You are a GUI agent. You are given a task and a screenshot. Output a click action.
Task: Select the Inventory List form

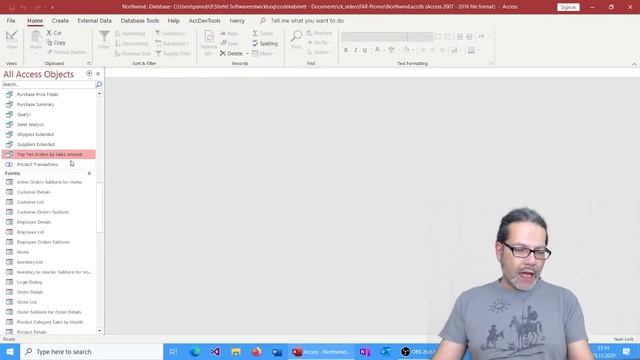[49, 262]
